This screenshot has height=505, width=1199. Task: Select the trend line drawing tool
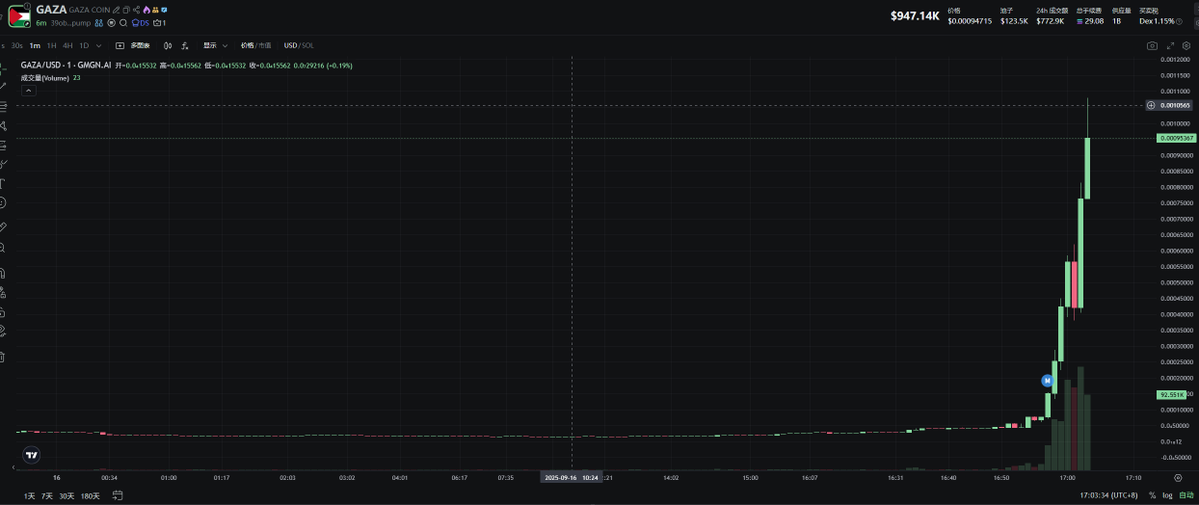tap(4, 86)
